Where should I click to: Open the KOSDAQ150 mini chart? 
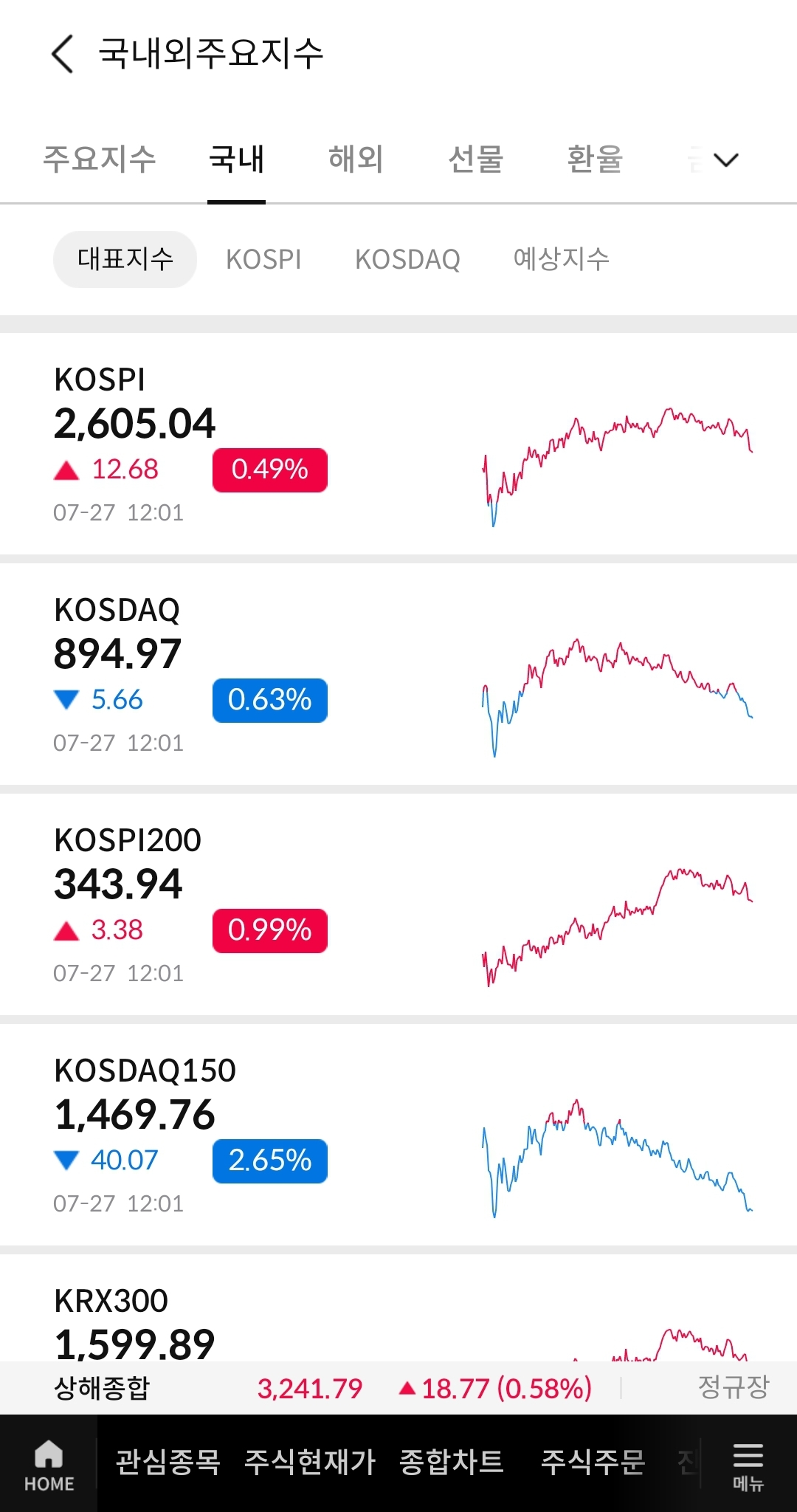pyautogui.click(x=617, y=1158)
